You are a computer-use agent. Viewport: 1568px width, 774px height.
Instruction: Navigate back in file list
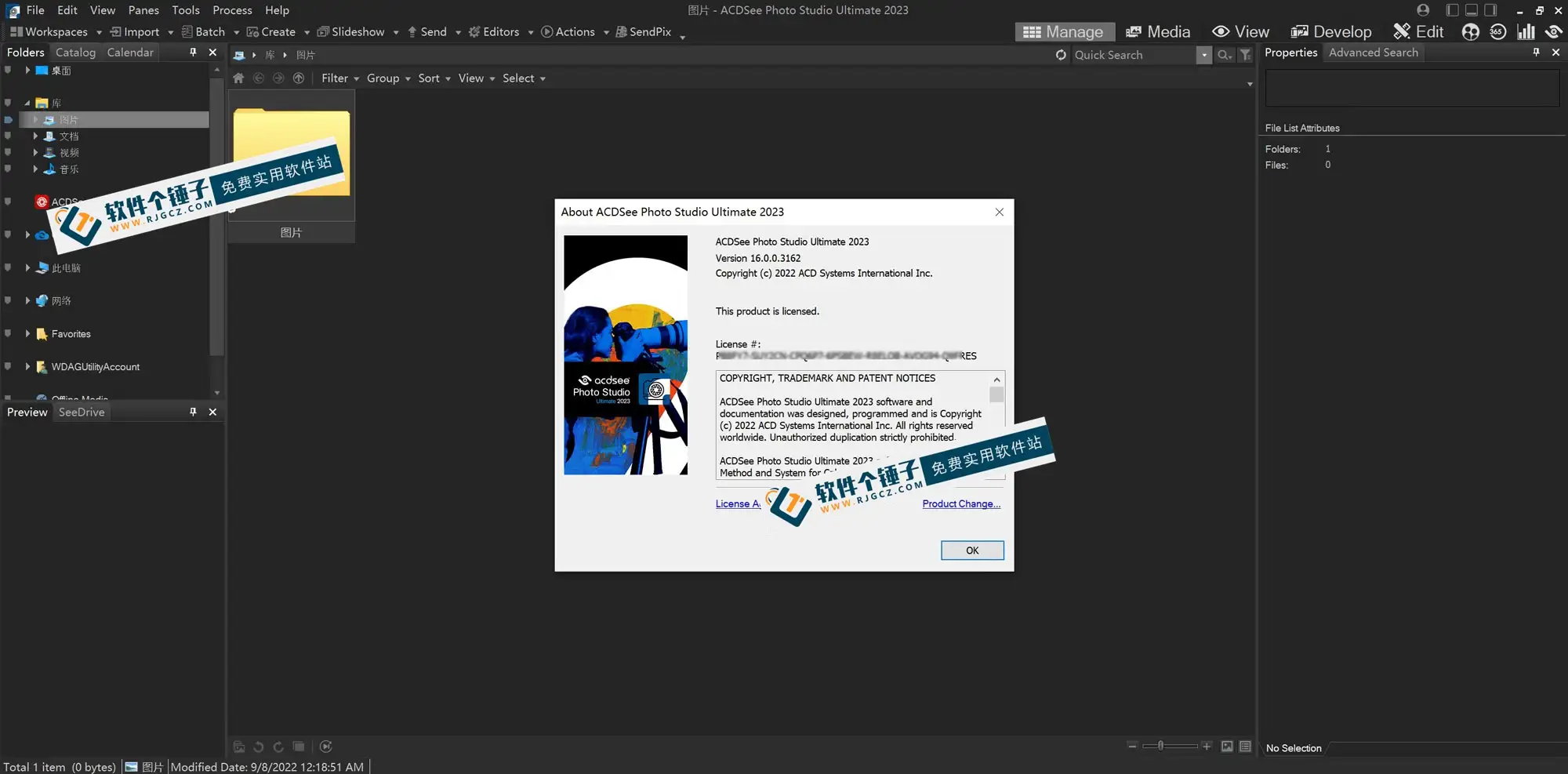259,78
